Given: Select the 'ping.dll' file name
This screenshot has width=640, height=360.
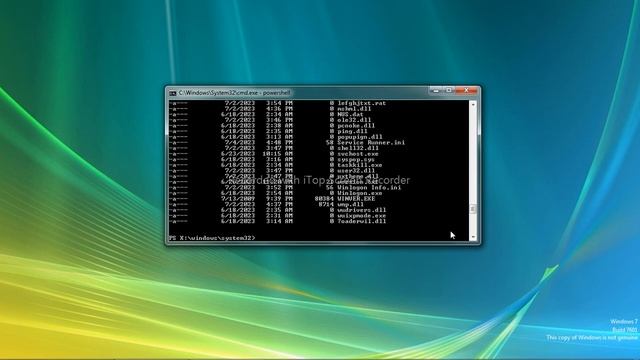Looking at the screenshot, I should point(352,131).
